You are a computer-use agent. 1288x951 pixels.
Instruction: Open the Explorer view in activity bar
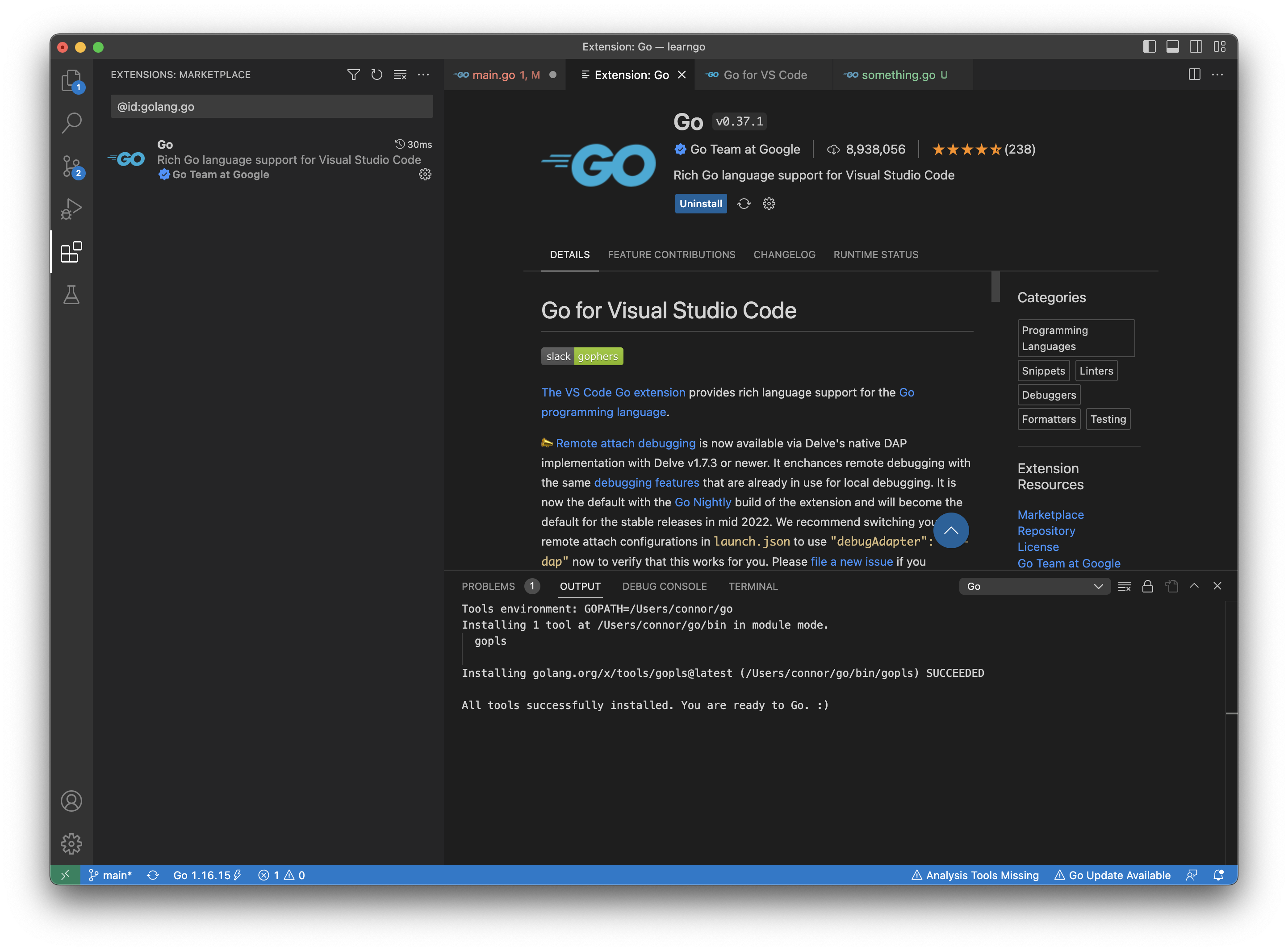[x=71, y=81]
